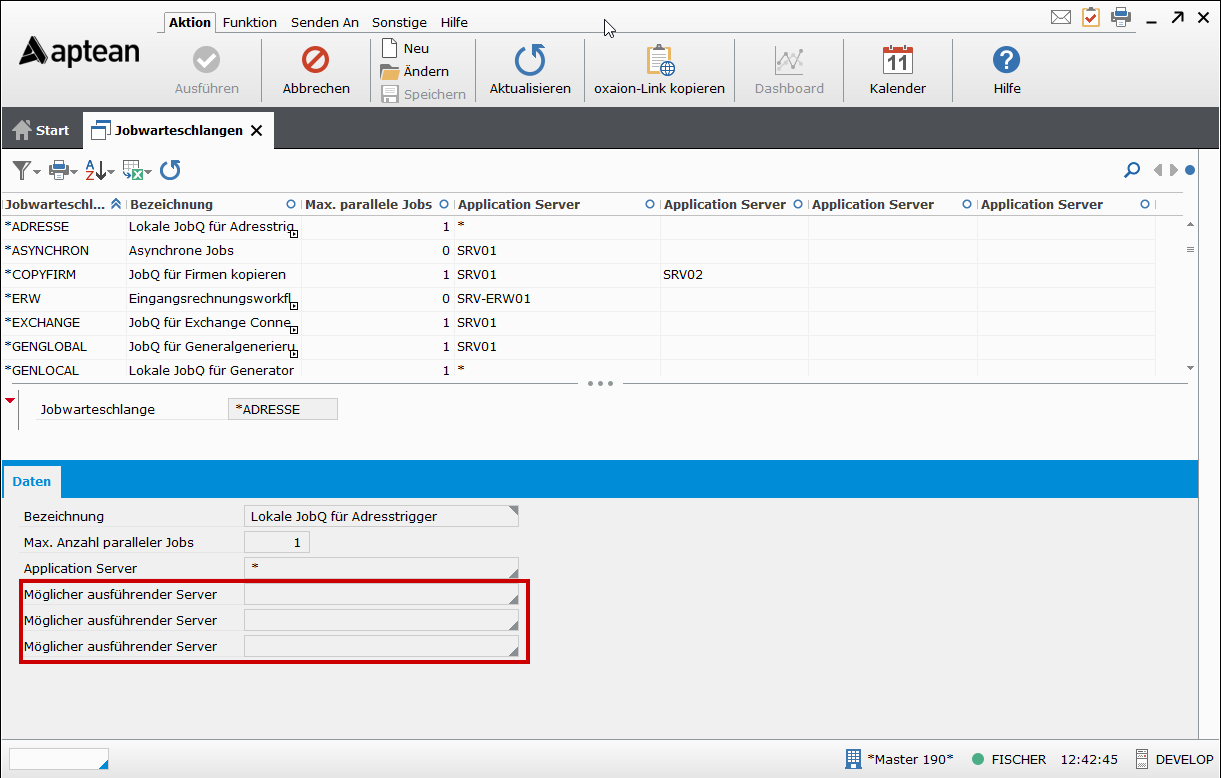
Task: Open the Funktion menu
Action: [249, 22]
